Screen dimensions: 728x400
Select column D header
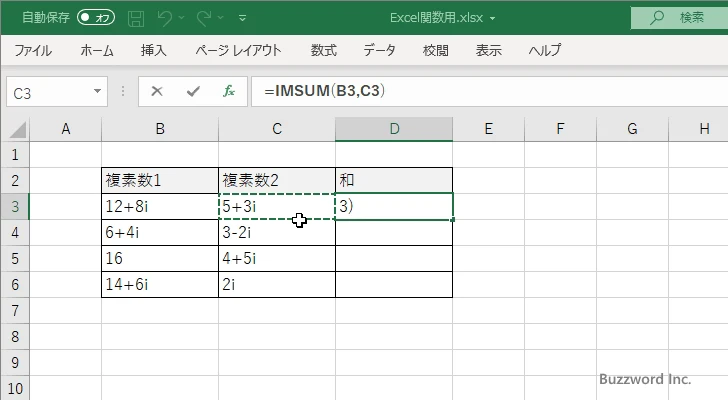pyautogui.click(x=394, y=129)
